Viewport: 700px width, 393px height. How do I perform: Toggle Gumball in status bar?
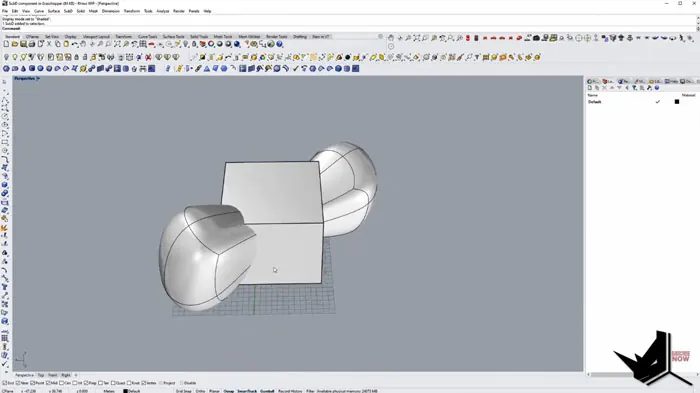[x=267, y=391]
